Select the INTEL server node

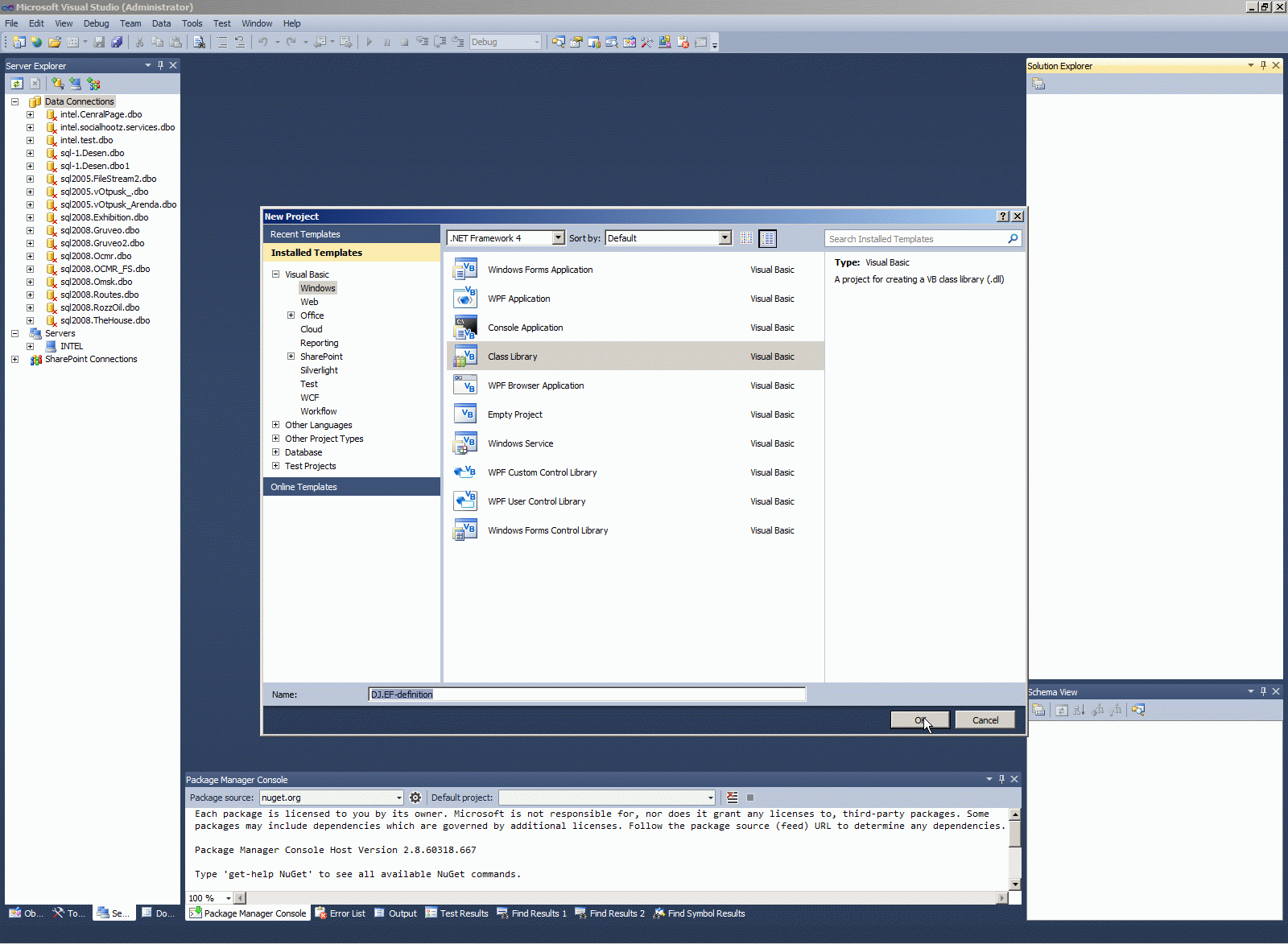72,346
